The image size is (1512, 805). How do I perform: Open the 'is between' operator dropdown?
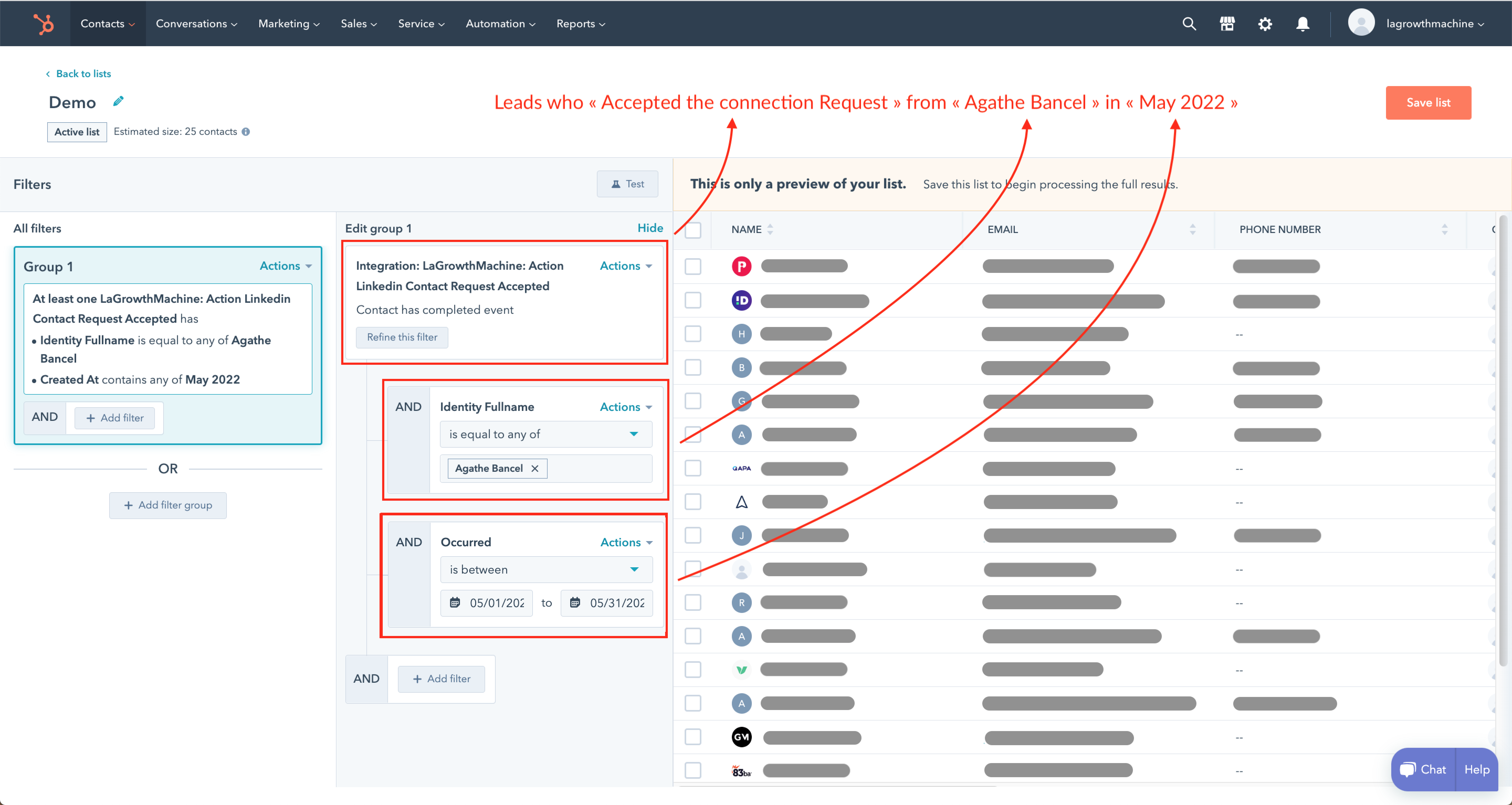(x=545, y=570)
